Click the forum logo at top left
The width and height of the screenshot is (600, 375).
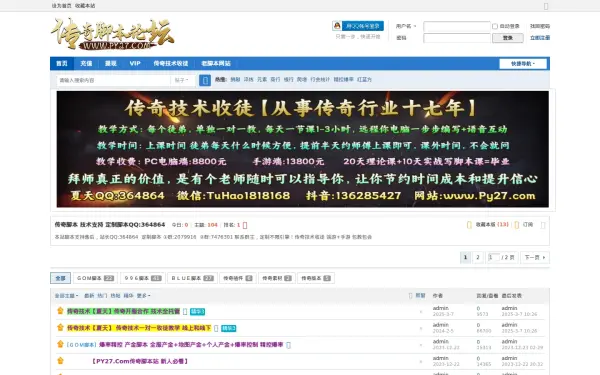[x=113, y=34]
